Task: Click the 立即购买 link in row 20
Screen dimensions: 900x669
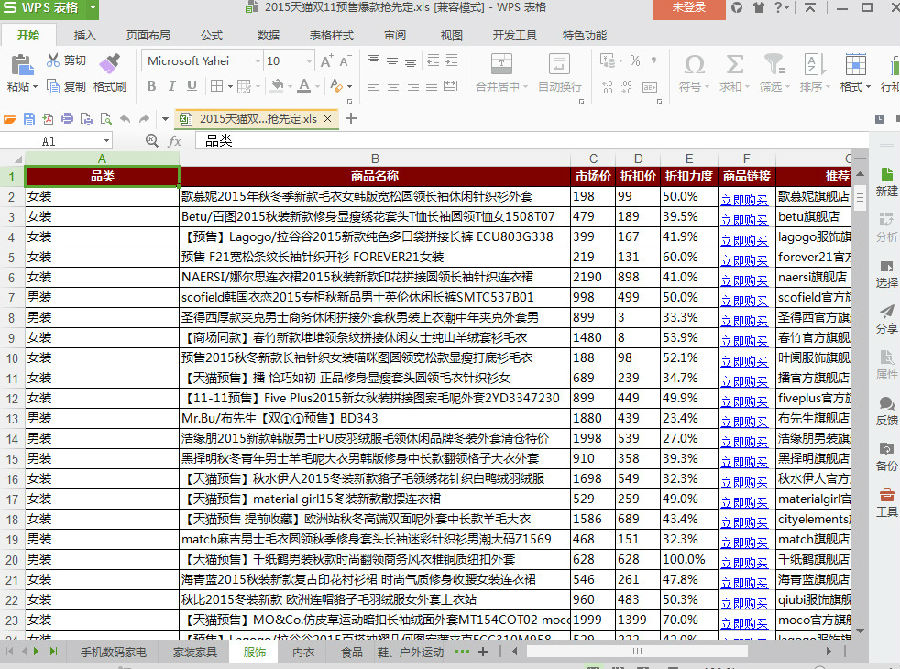Action: click(744, 563)
